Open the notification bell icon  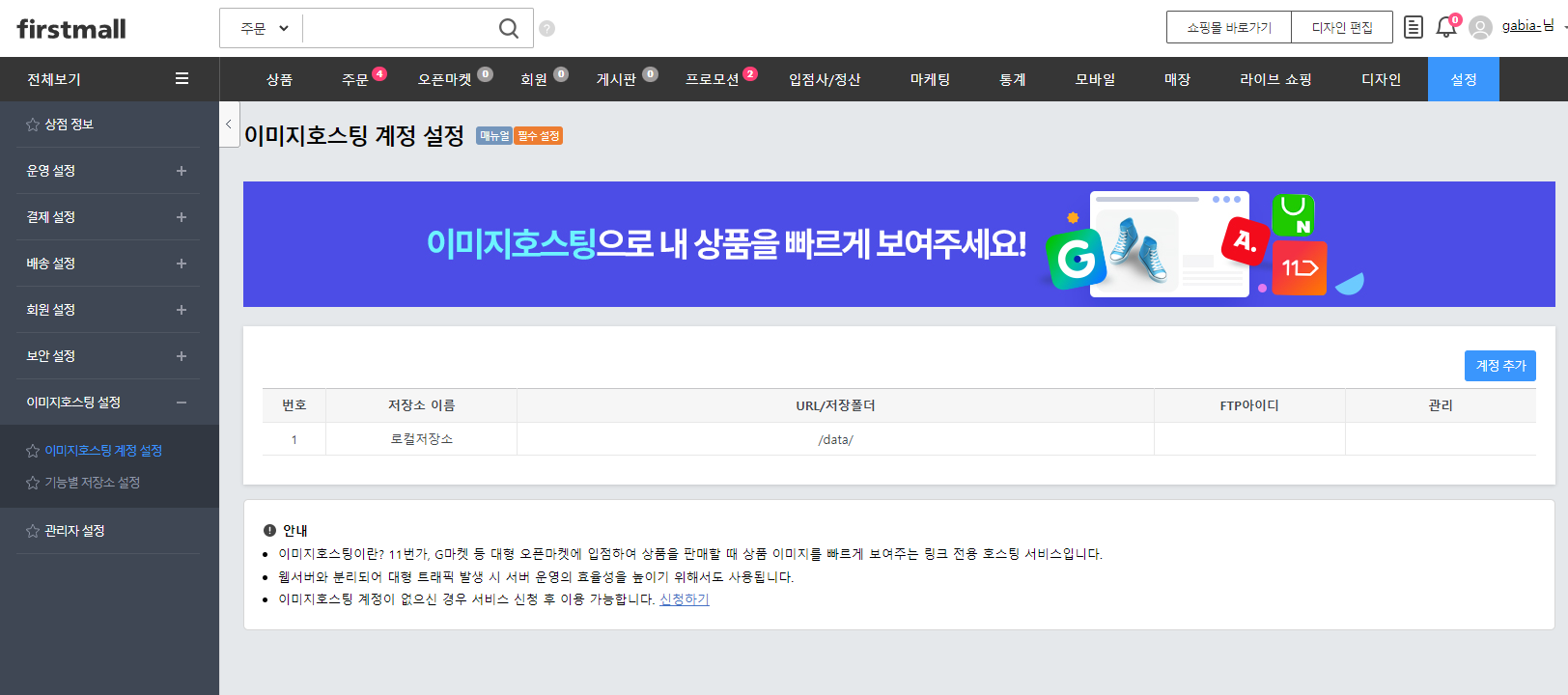point(1445,27)
